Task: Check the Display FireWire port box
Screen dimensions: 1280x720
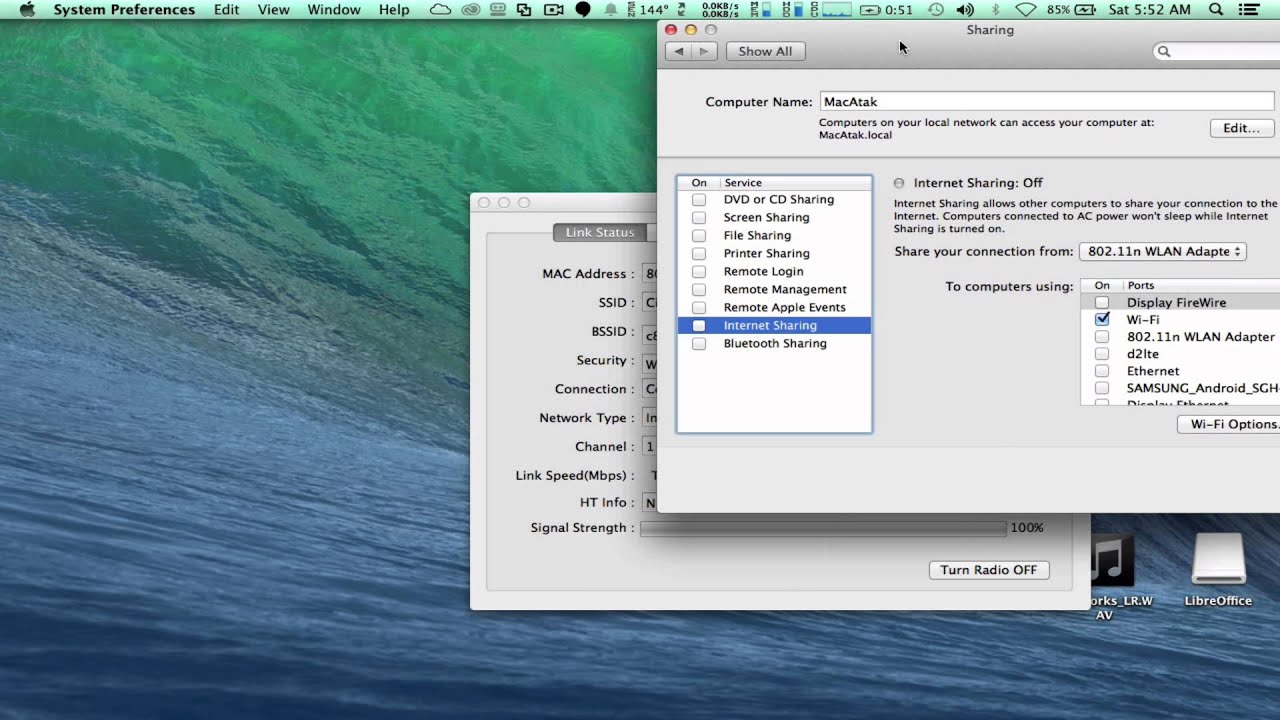Action: click(x=1102, y=302)
